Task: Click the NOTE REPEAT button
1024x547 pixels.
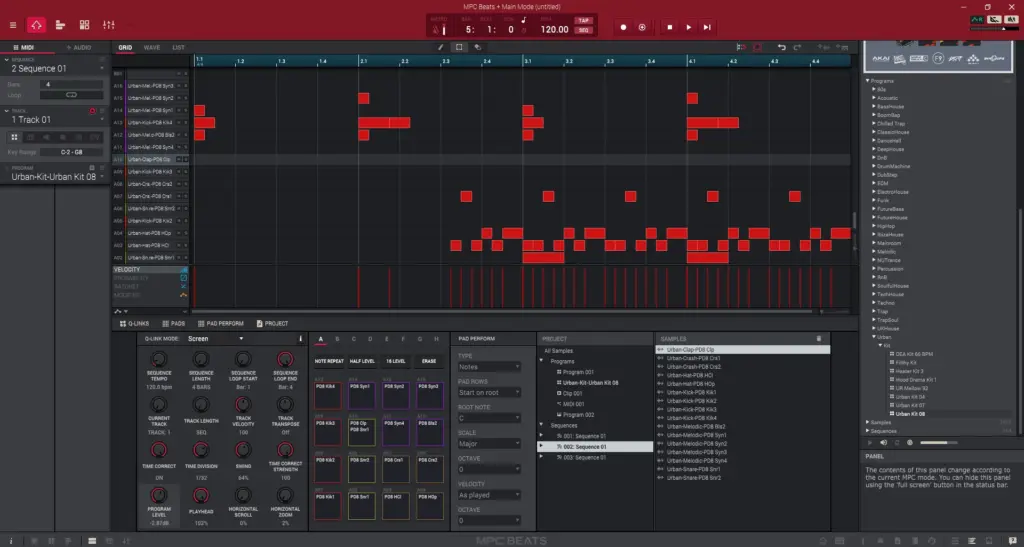Action: pyautogui.click(x=328, y=361)
